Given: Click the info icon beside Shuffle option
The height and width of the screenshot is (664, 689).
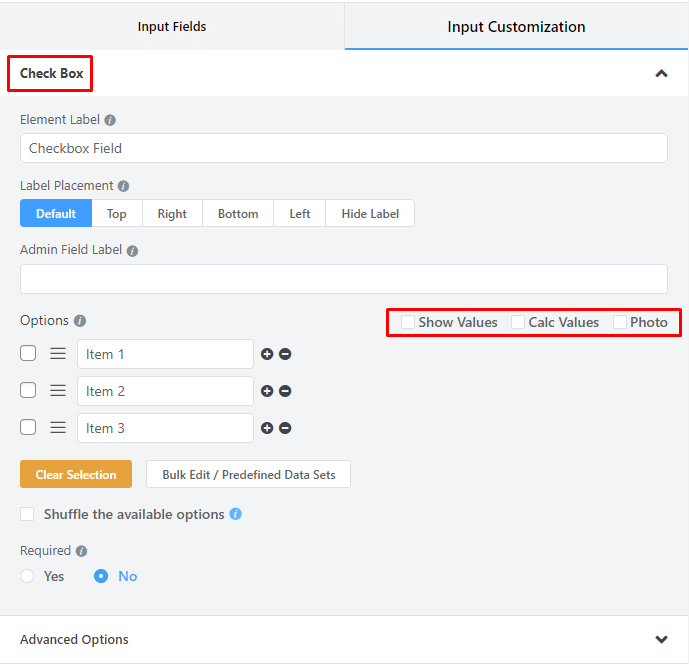Looking at the screenshot, I should 235,514.
